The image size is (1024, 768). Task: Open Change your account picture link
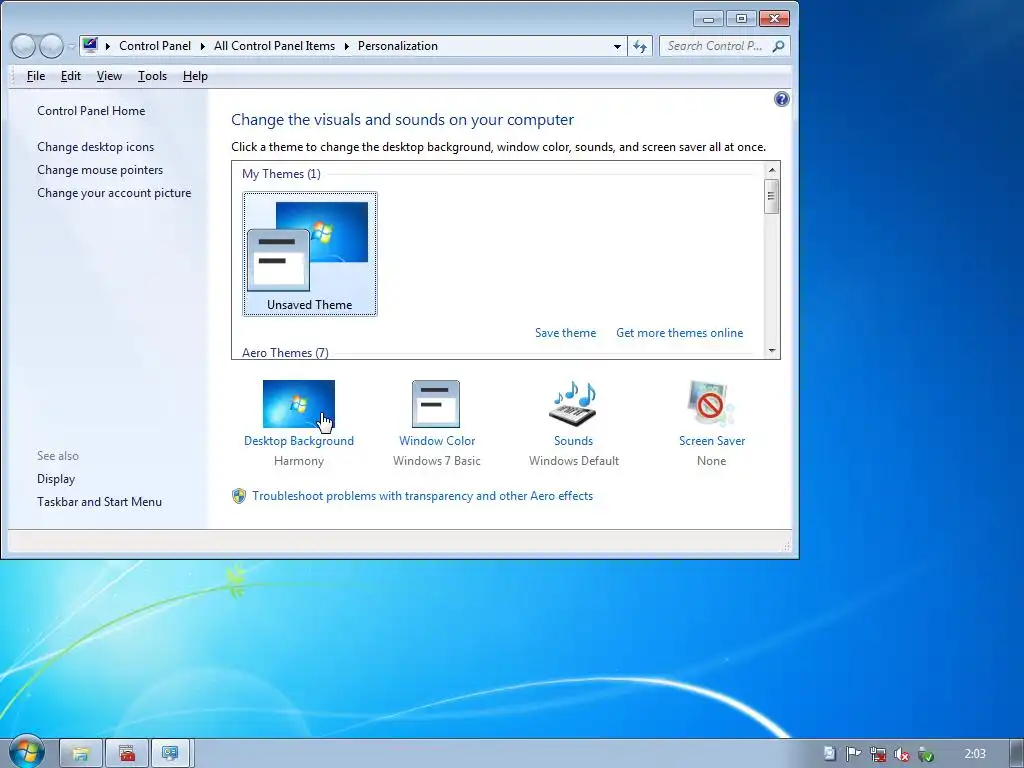pyautogui.click(x=114, y=193)
